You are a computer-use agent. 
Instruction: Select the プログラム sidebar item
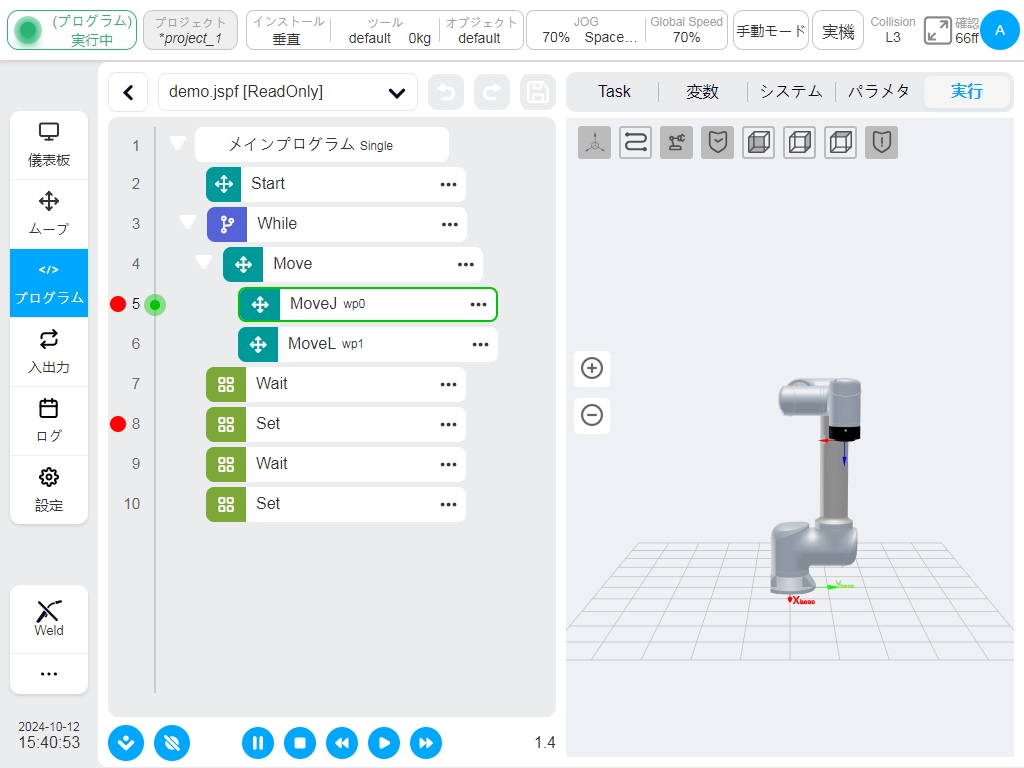(49, 283)
